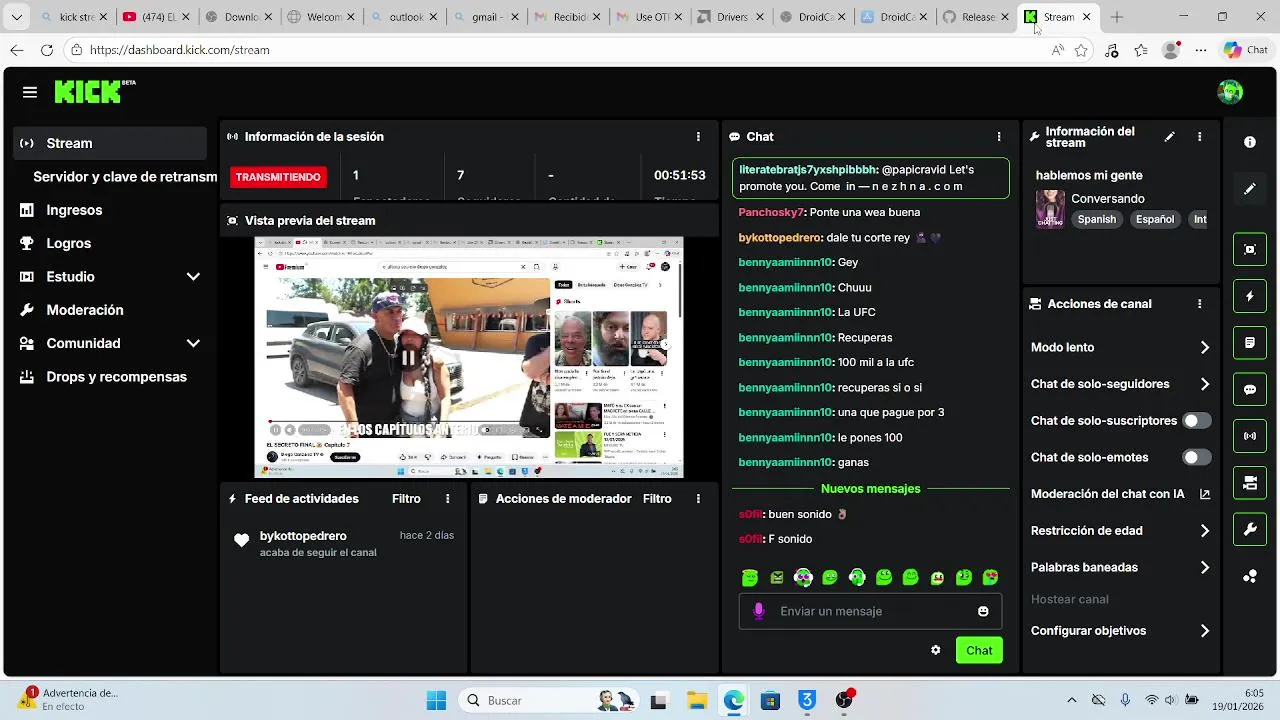This screenshot has width=1280, height=720.
Task: Click username Panchosky7 in chat
Action: click(771, 212)
